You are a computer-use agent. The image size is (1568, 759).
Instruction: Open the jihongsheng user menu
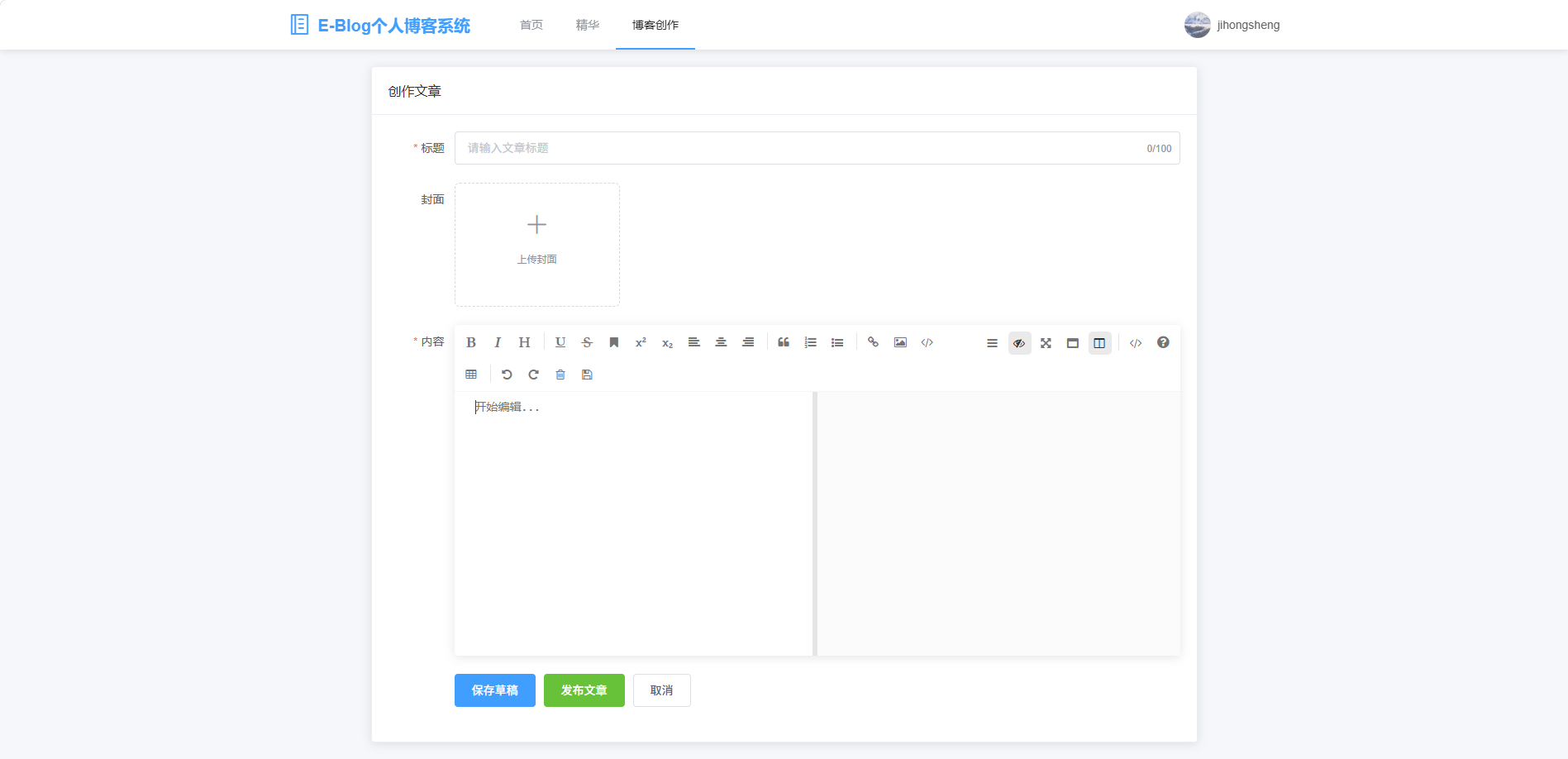coord(1232,25)
